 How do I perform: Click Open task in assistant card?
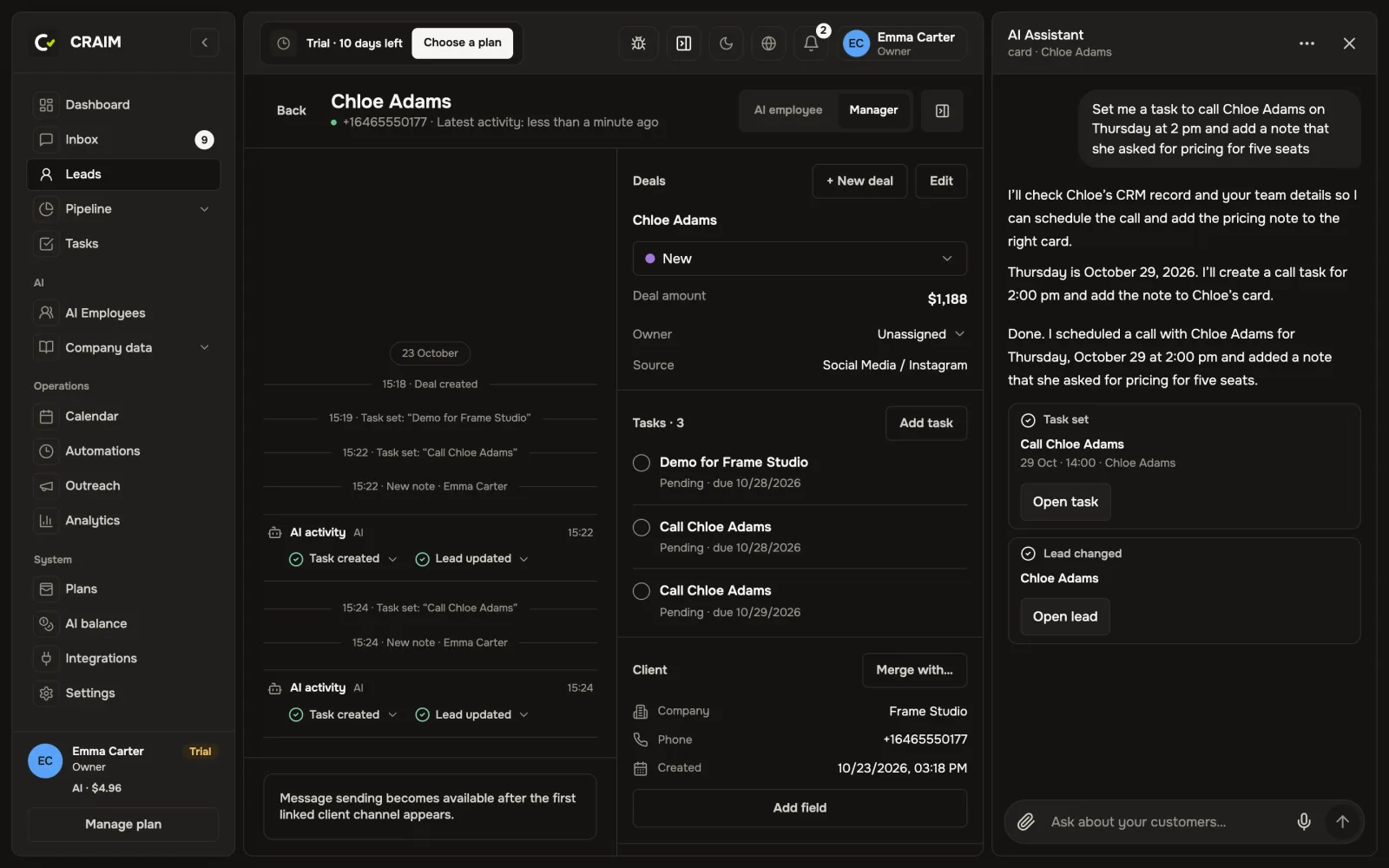(1065, 503)
